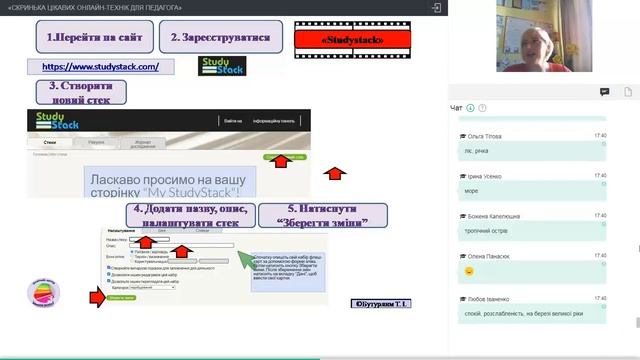
Task: Click the name Божена Капелюшна in chat
Action: click(x=494, y=216)
